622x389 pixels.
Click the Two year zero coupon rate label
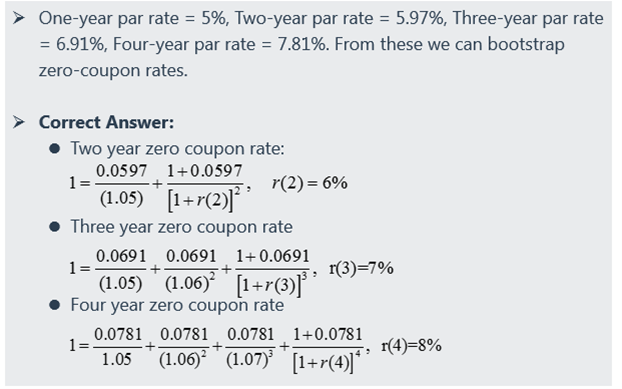click(x=177, y=149)
